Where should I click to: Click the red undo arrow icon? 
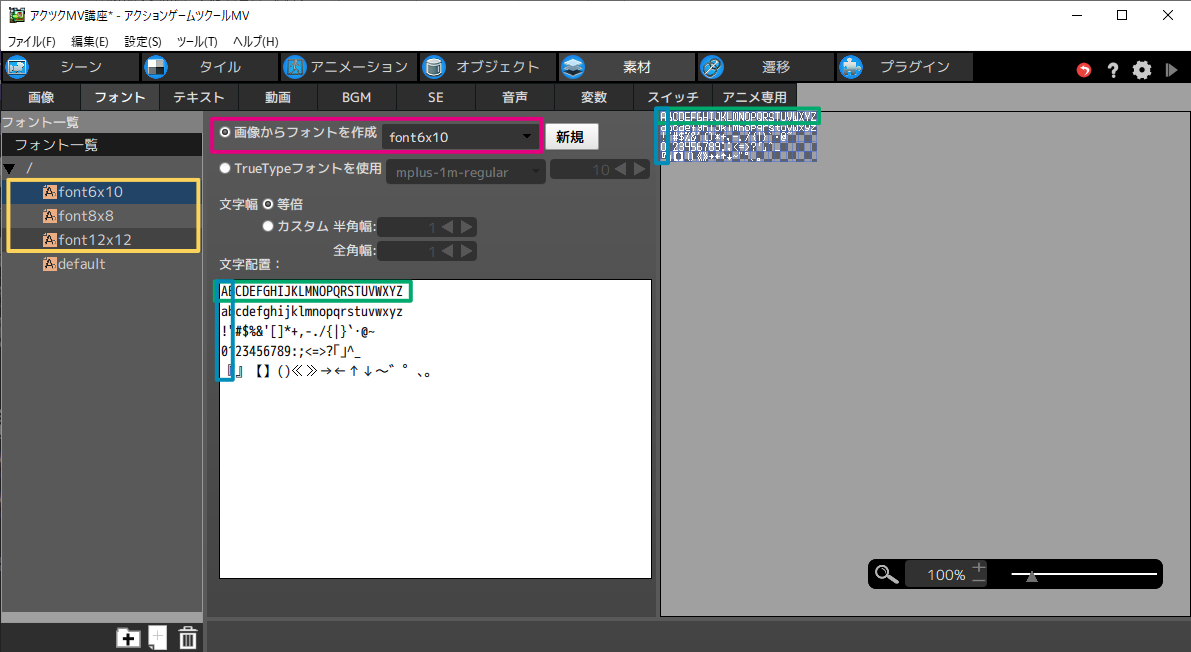pos(1084,70)
